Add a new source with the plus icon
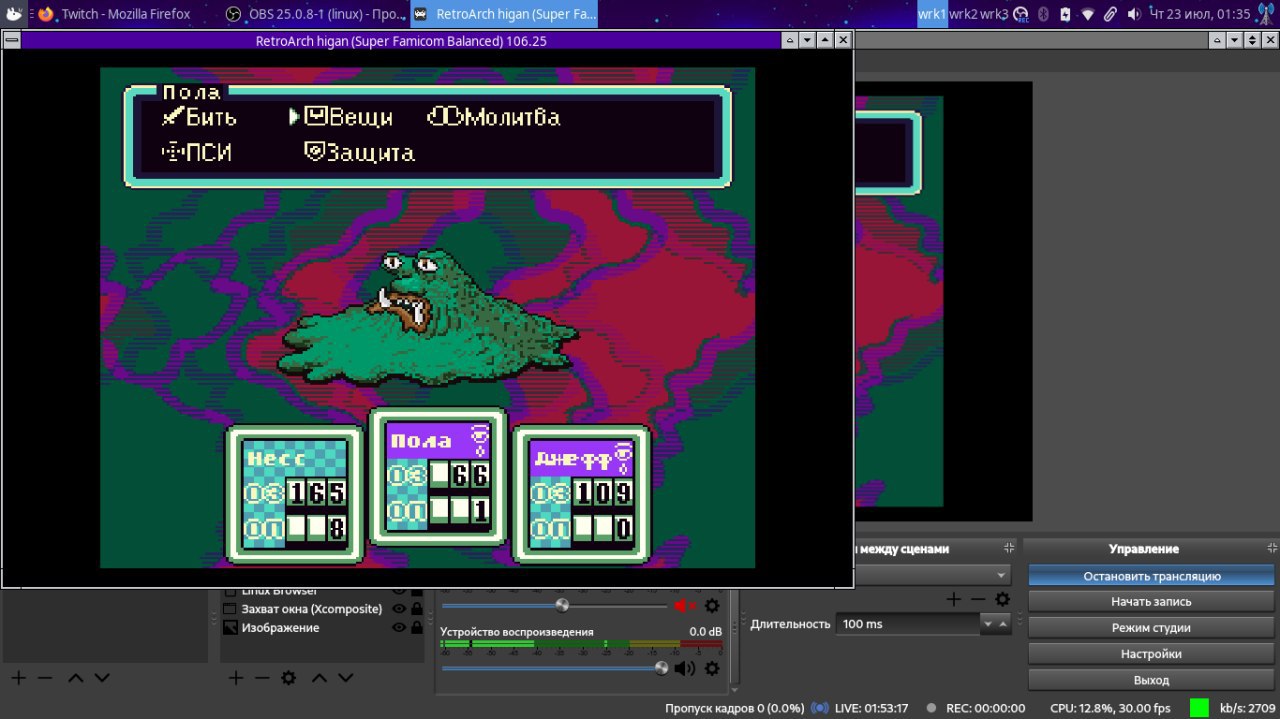 236,677
